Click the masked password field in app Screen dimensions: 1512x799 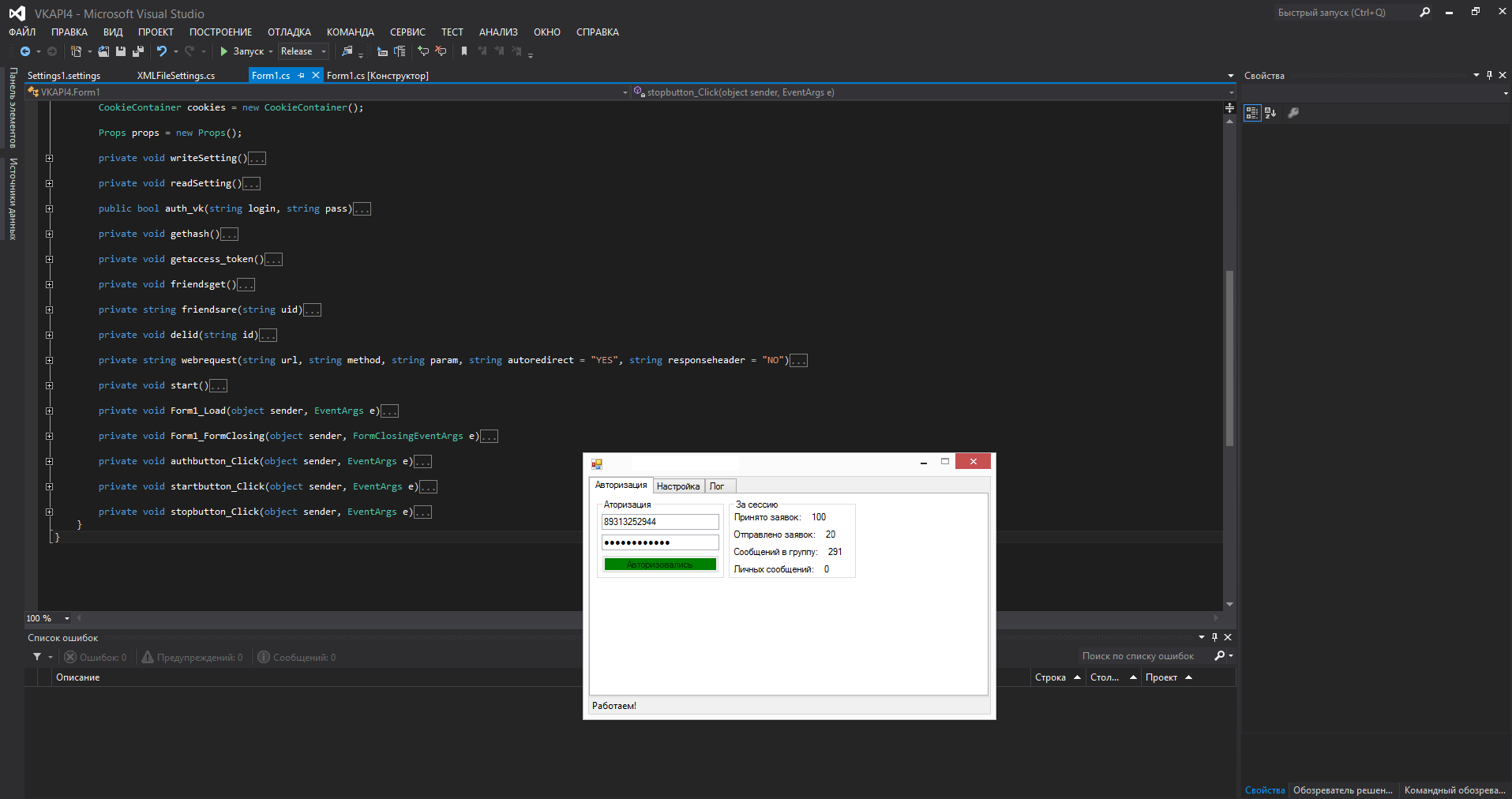tap(660, 542)
